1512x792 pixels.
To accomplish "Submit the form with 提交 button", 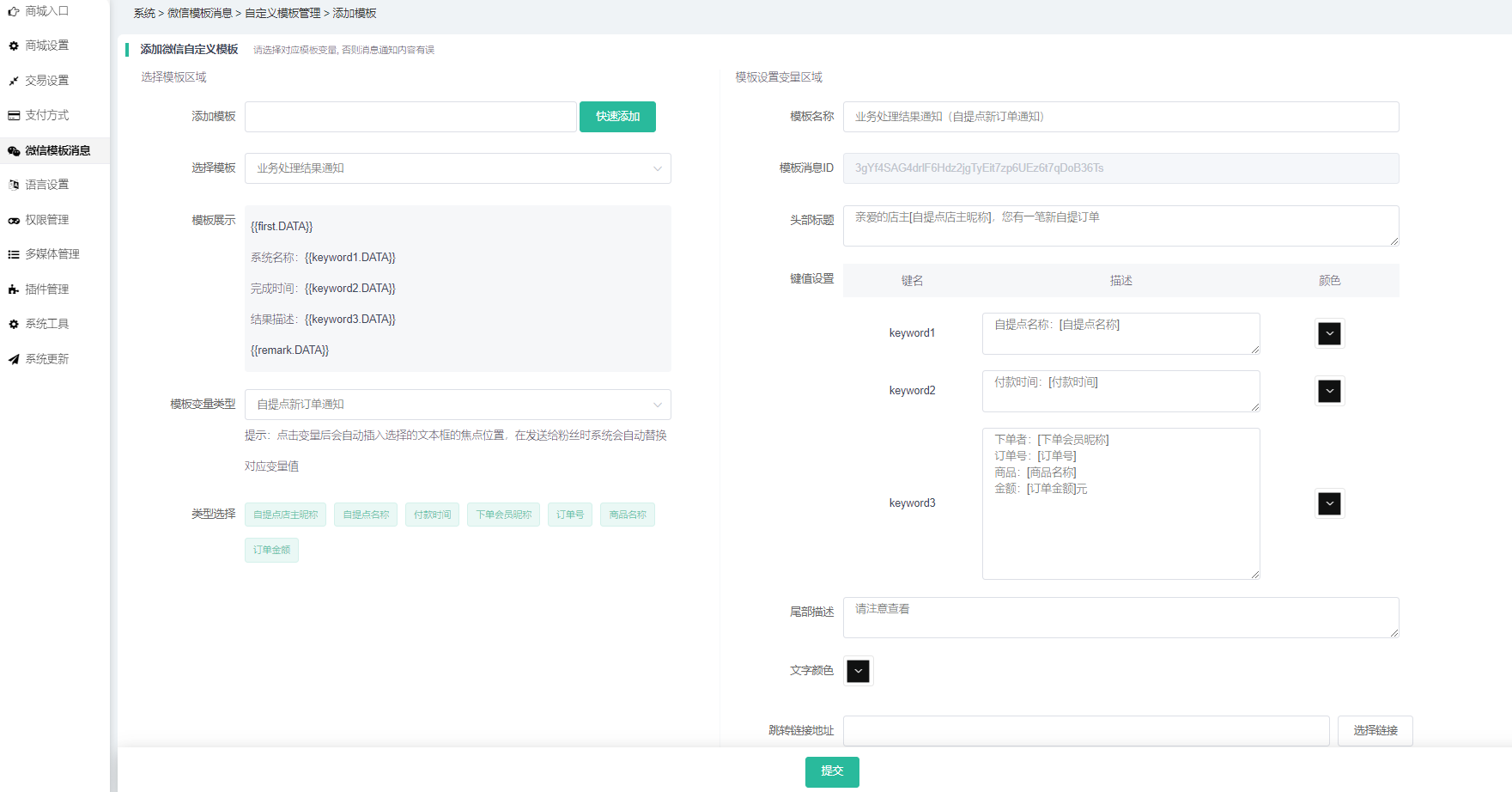I will click(832, 771).
